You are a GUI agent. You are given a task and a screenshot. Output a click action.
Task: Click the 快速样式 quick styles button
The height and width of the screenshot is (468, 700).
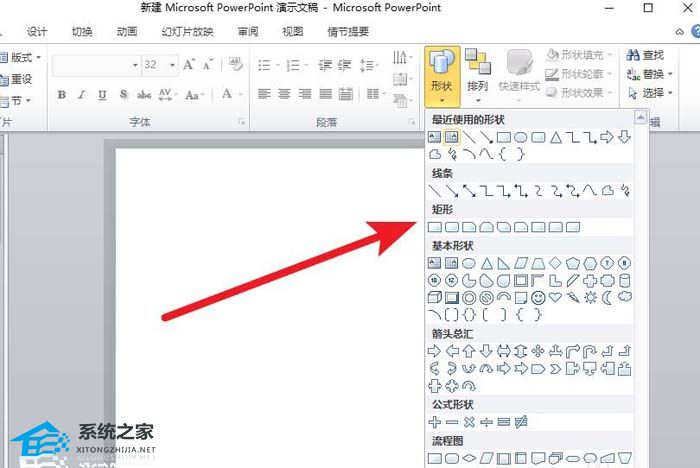click(x=519, y=76)
